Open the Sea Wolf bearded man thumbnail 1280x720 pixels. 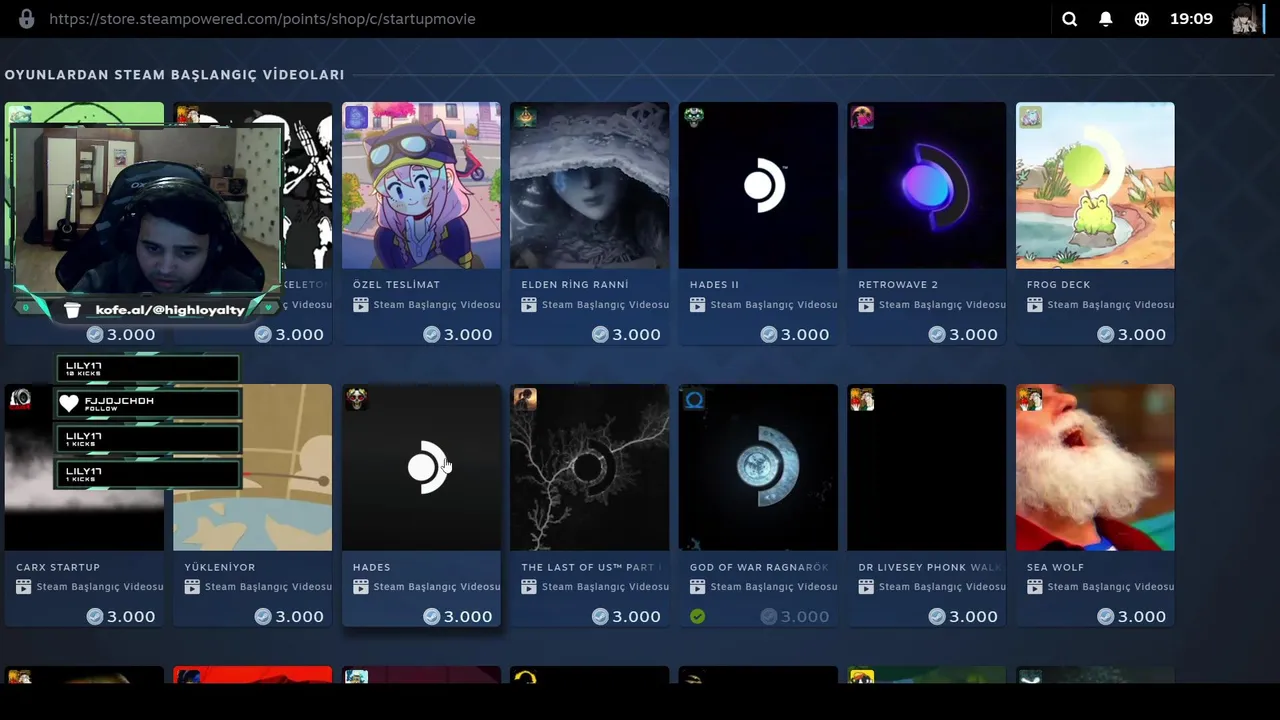(1095, 467)
